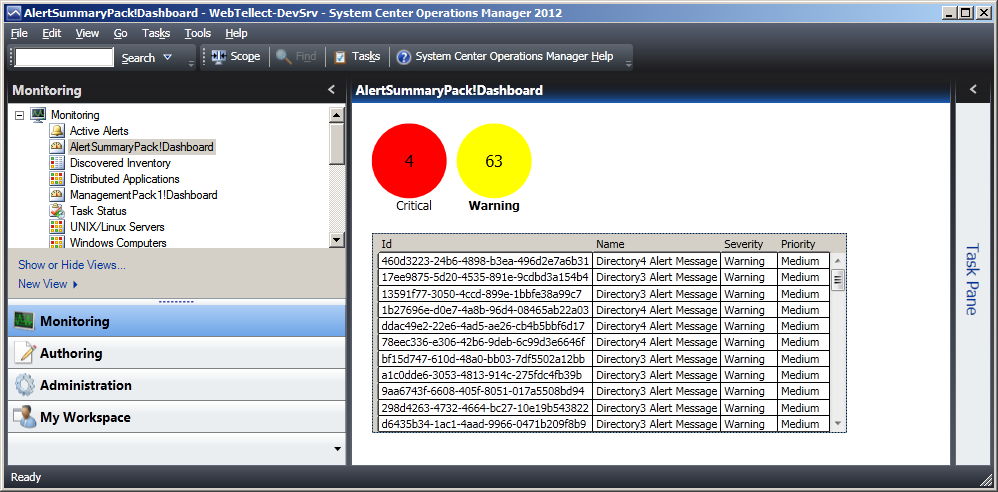The width and height of the screenshot is (998, 492).
Task: Click in the search input field
Action: point(64,57)
